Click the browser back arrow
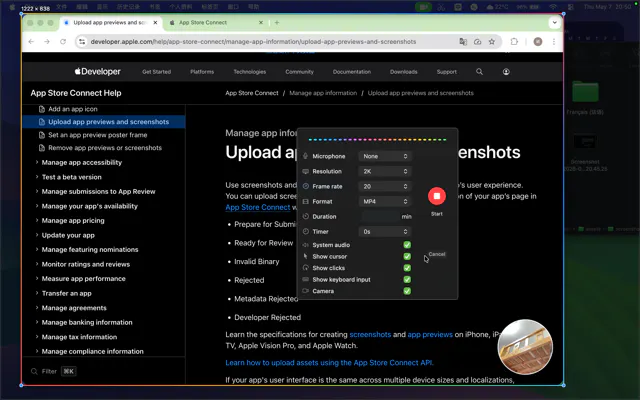640x400 pixels. tap(31, 42)
